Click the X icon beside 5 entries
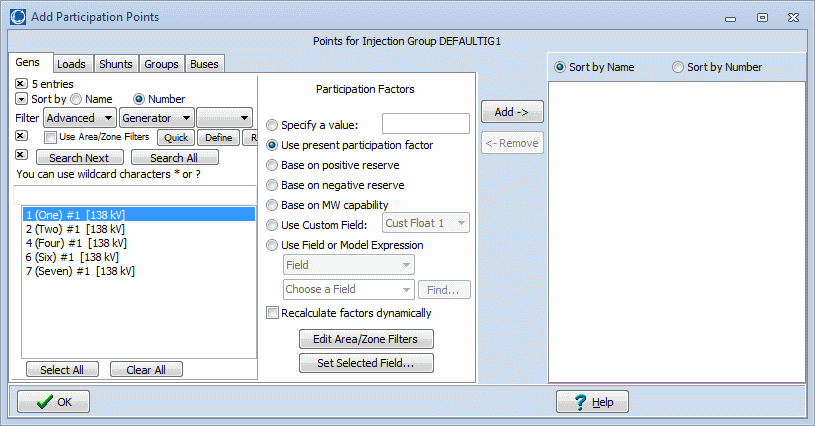The height and width of the screenshot is (426, 815). click(x=21, y=83)
